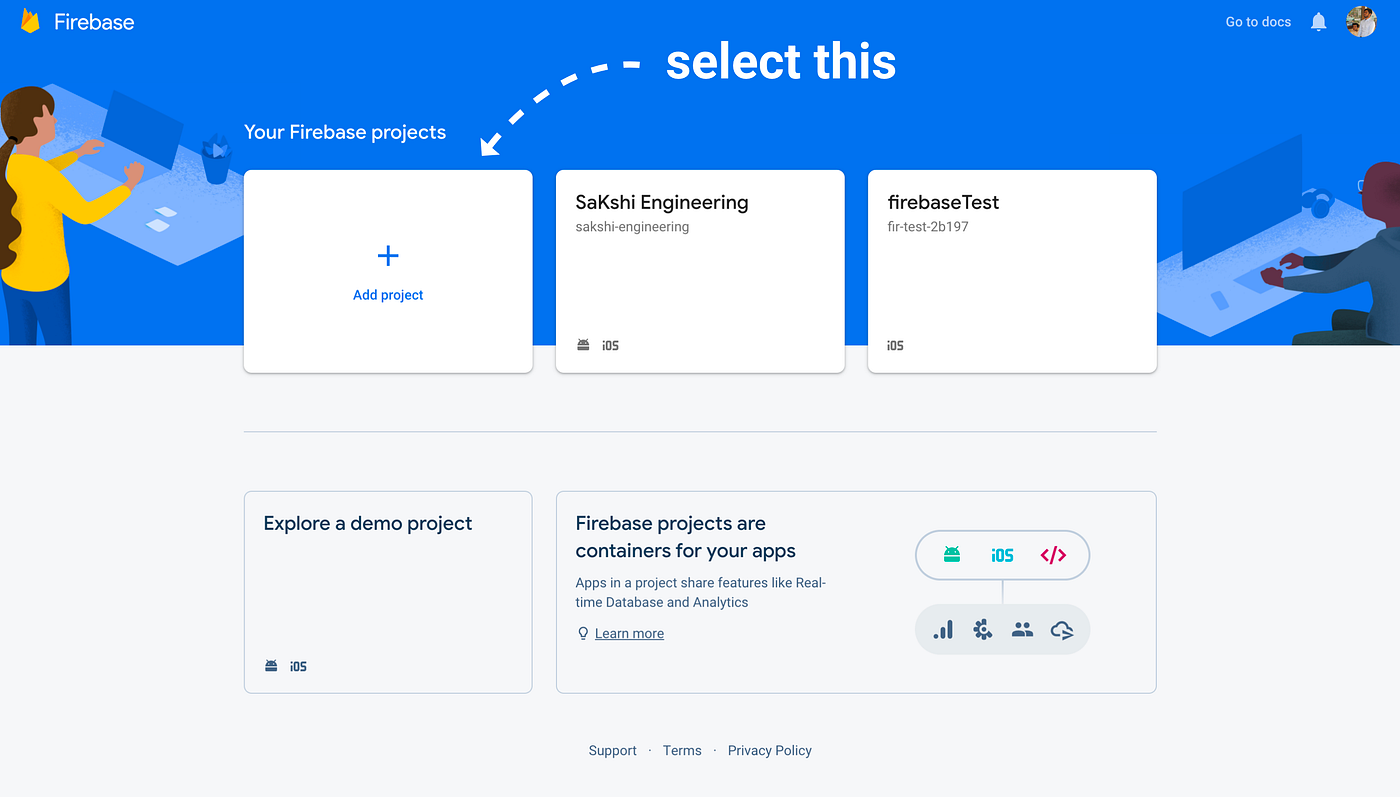This screenshot has width=1400, height=797.
Task: Follow the Go to docs link
Action: pyautogui.click(x=1257, y=20)
